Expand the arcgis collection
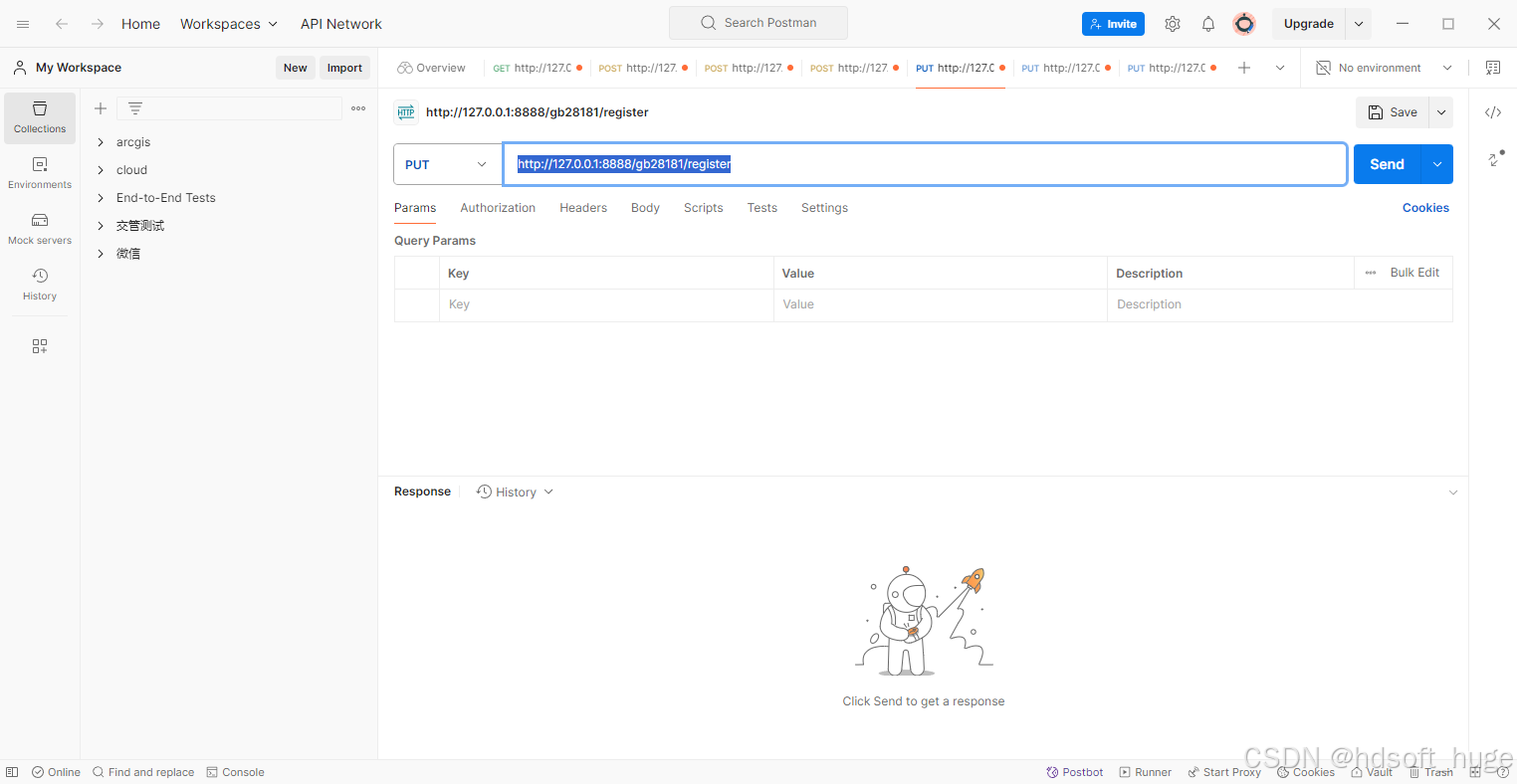This screenshot has width=1517, height=784. pos(101,142)
